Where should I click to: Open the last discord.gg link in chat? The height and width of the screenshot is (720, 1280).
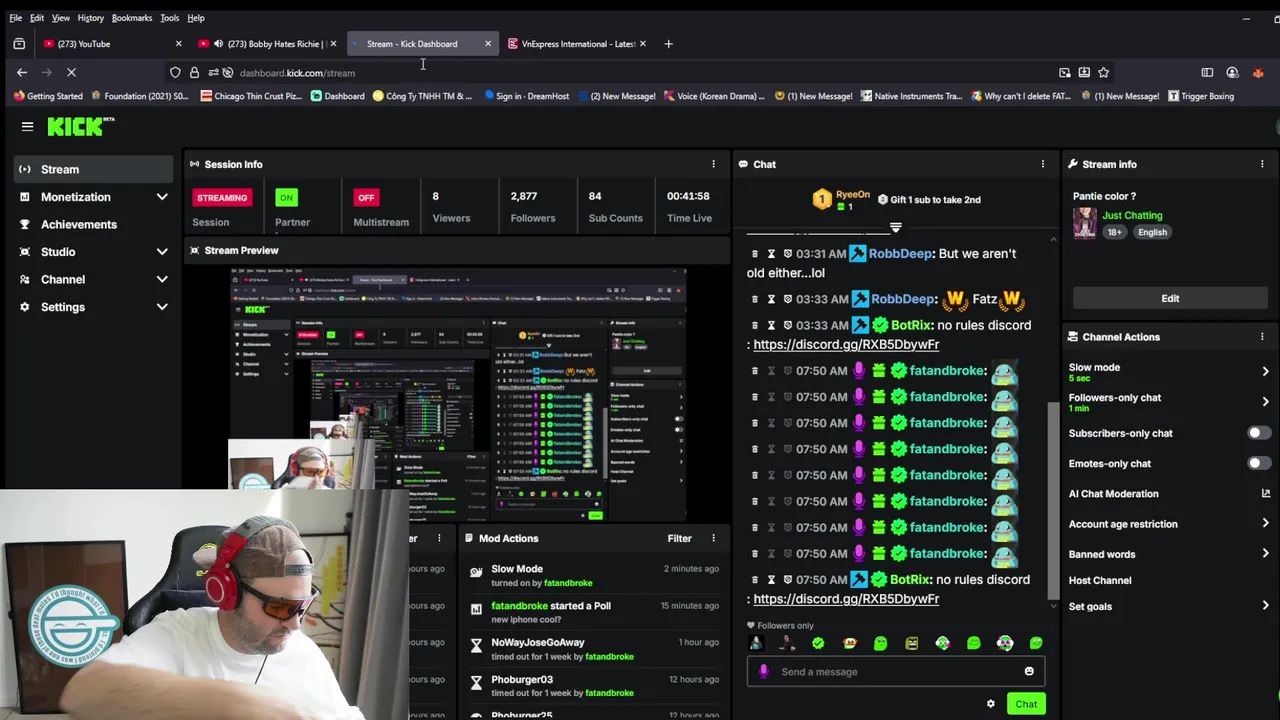(846, 598)
